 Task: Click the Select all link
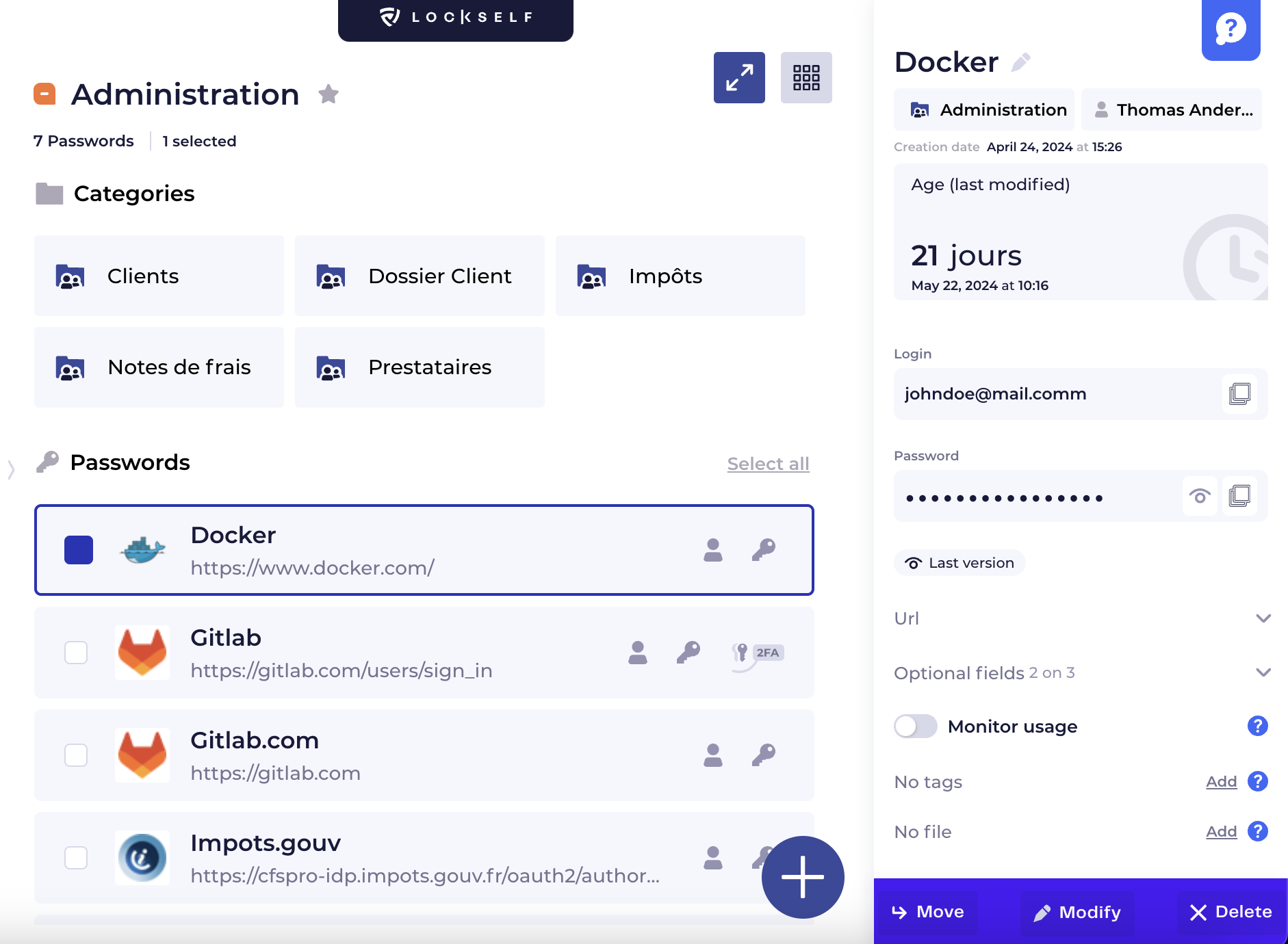pyautogui.click(x=768, y=464)
